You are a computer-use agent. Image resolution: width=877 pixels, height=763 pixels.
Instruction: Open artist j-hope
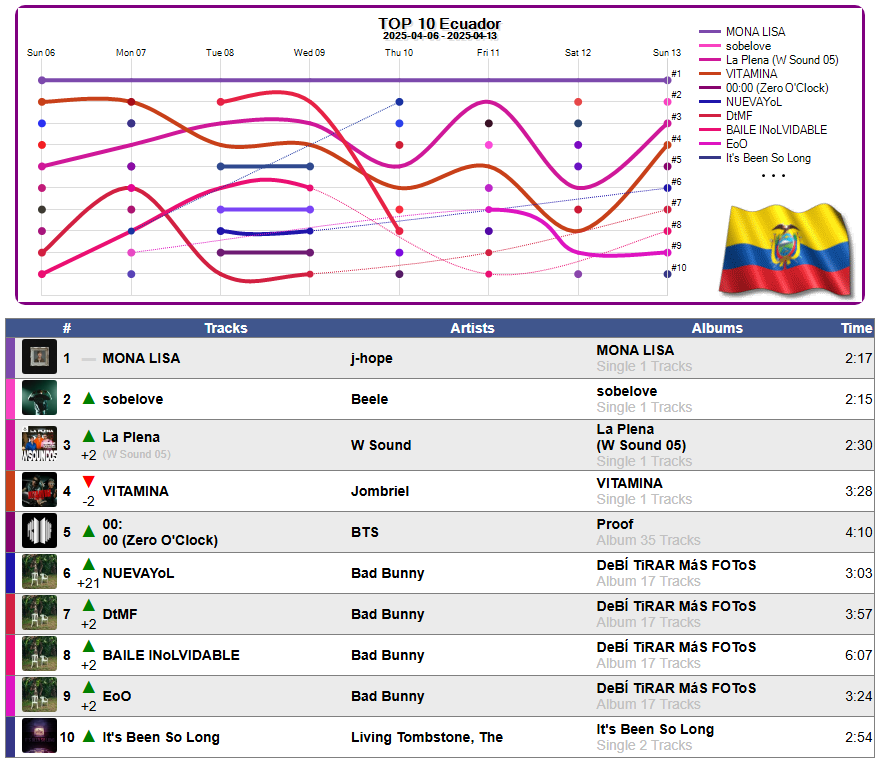(371, 359)
